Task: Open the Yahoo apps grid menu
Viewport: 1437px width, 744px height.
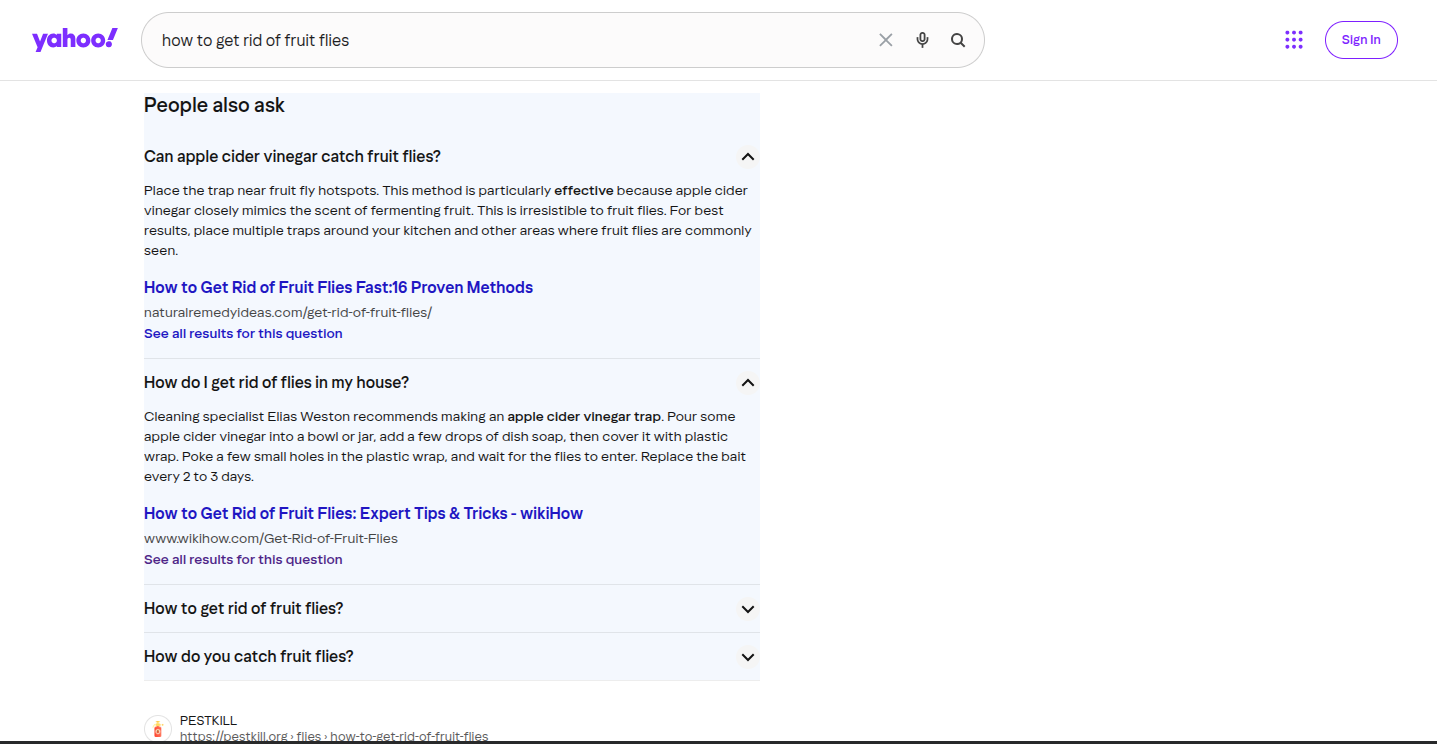Action: click(1294, 40)
